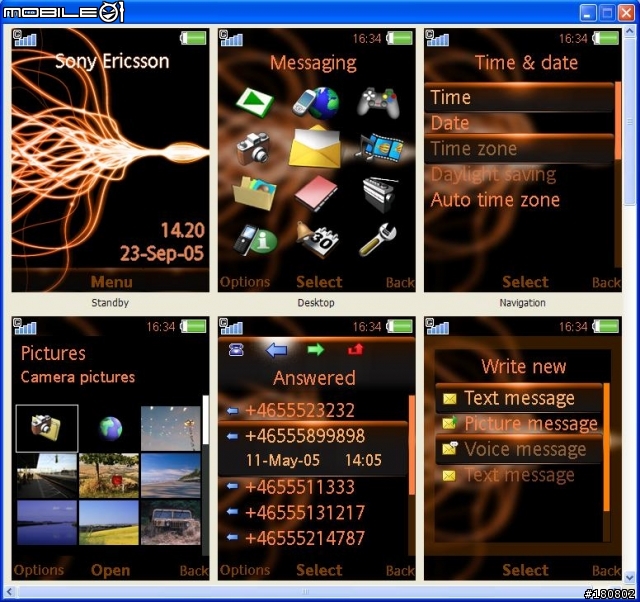
Task: Select the Auto time zone entry
Action: (519, 200)
